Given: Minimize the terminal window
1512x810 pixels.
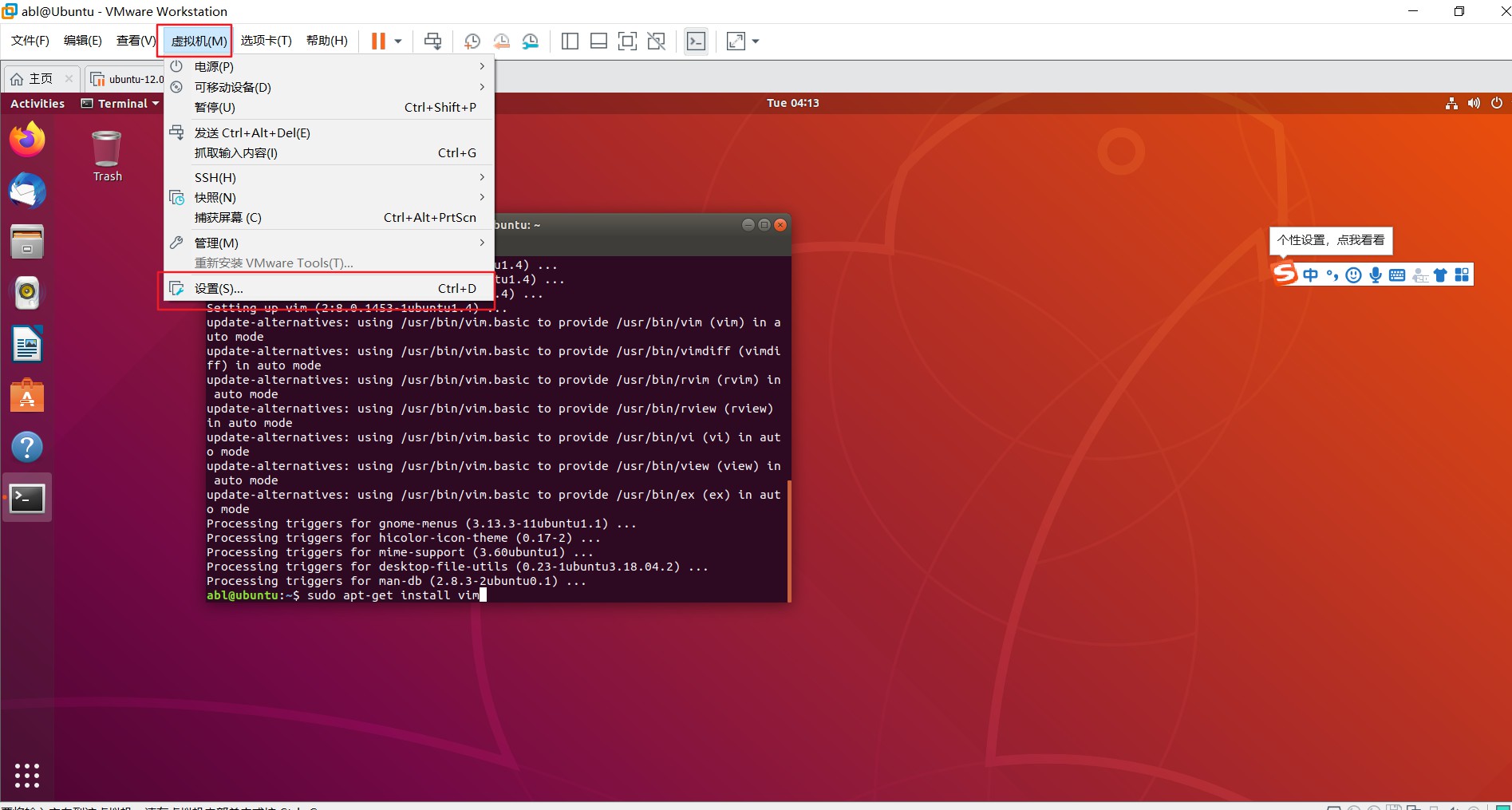Looking at the screenshot, I should click(x=748, y=225).
